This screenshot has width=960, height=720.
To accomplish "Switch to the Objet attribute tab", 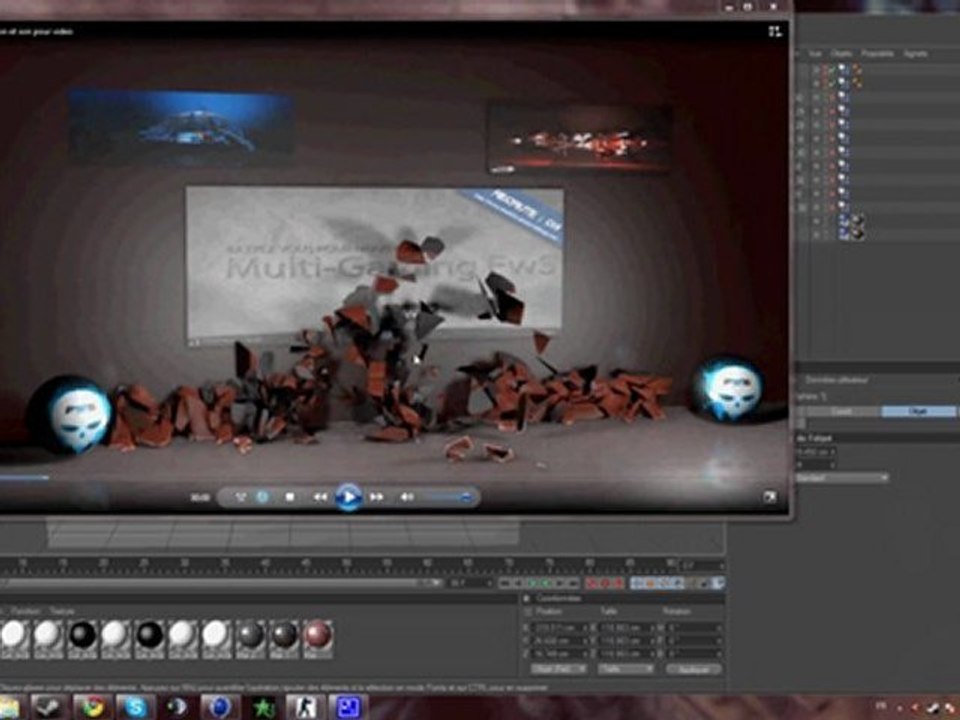I will click(x=918, y=411).
